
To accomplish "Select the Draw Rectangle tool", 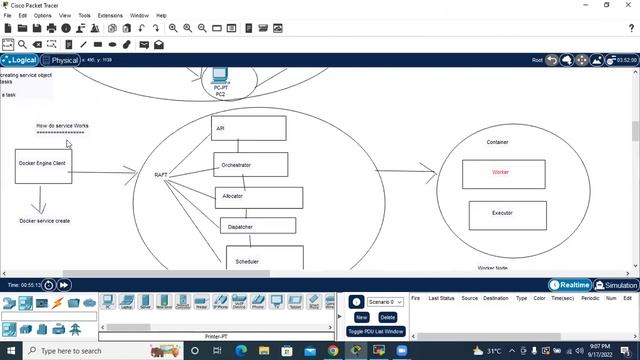I will click(98, 44).
